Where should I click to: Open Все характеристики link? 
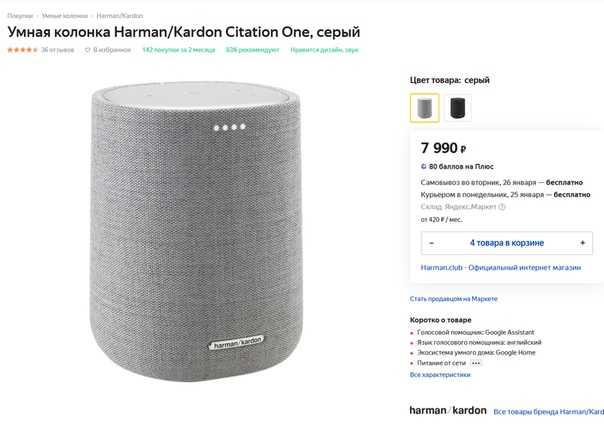(440, 375)
